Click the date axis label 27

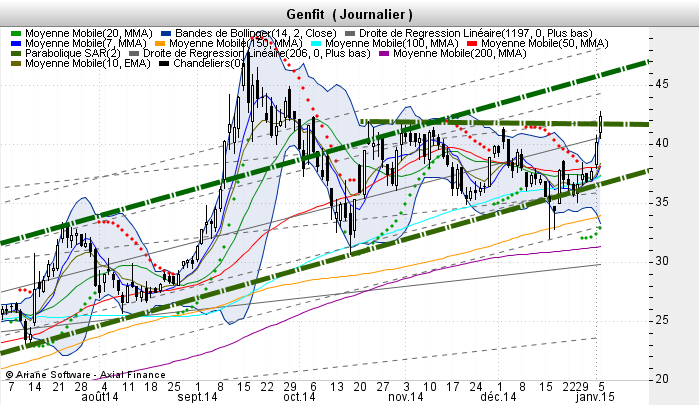coord(383,387)
